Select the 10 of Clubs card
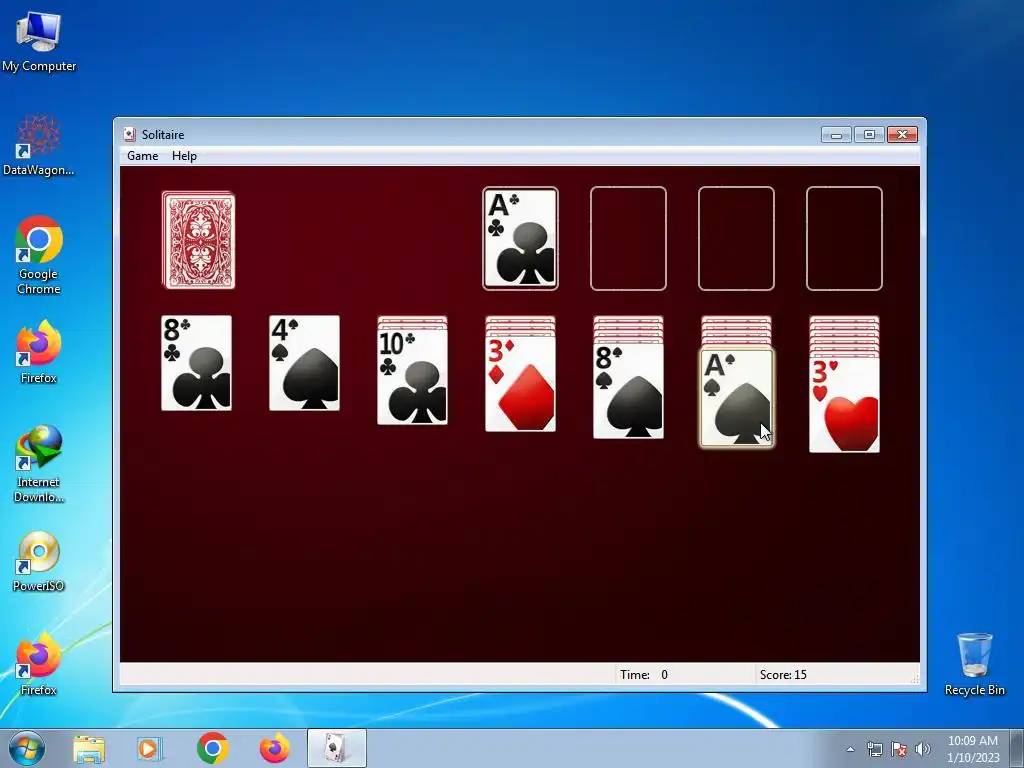 (412, 377)
